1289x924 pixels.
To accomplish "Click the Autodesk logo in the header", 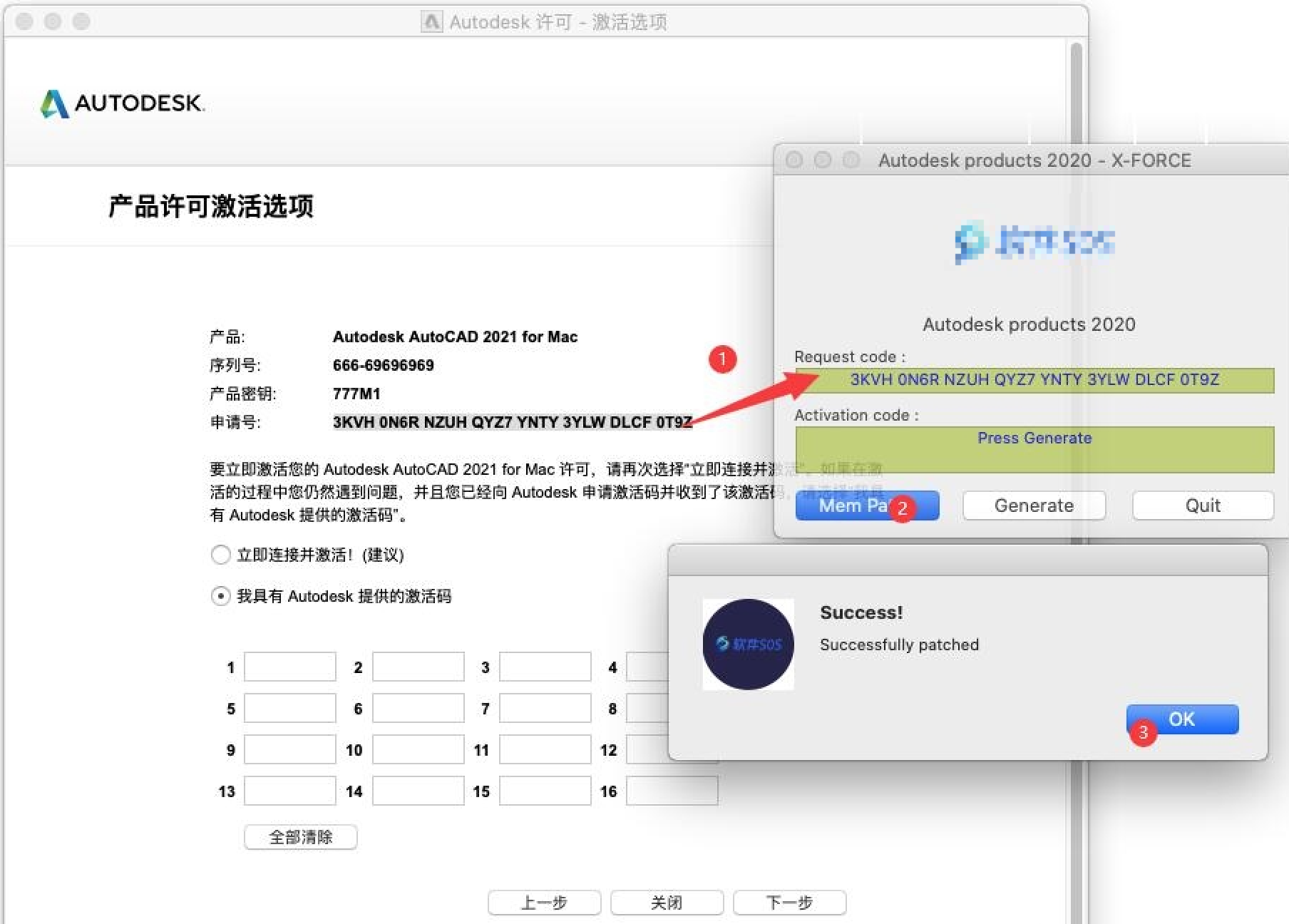I will pos(122,104).
